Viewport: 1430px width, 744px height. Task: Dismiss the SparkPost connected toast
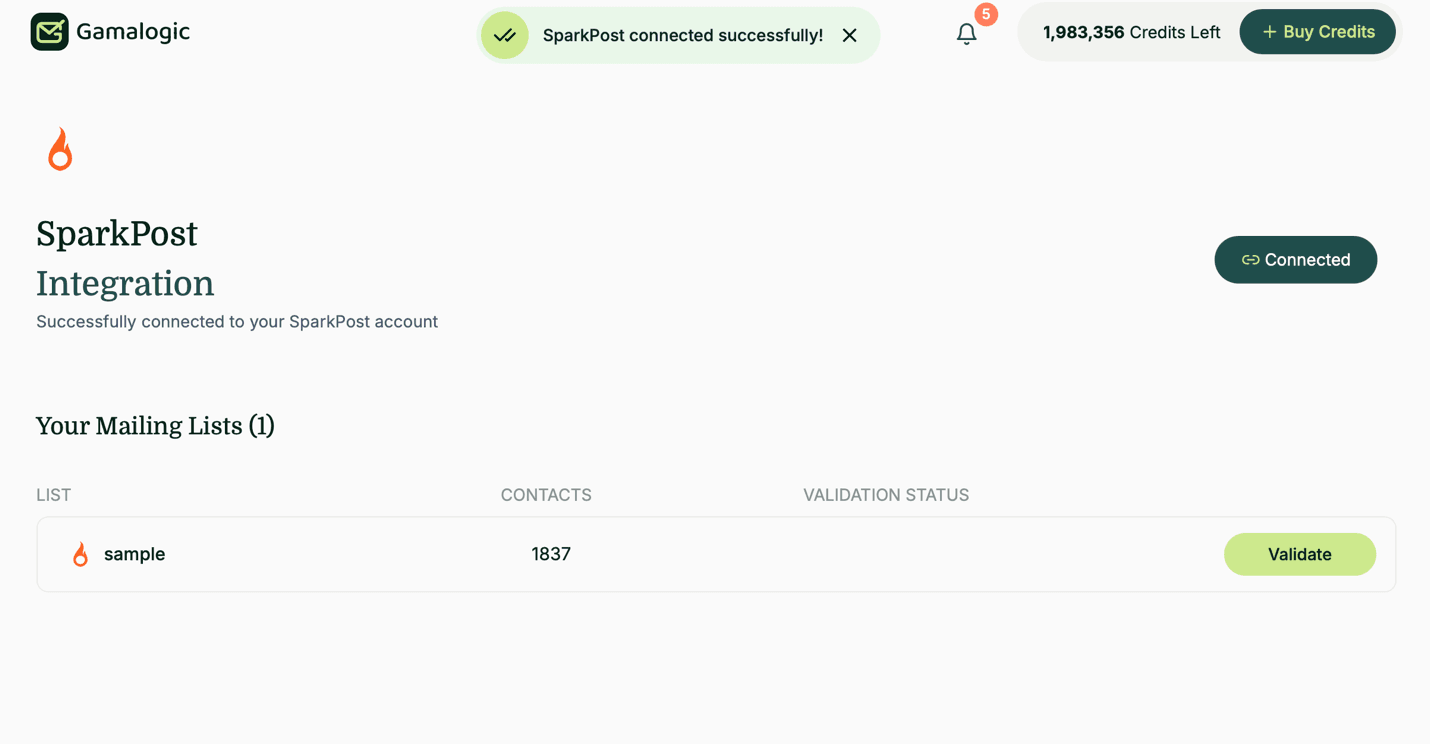coord(850,36)
